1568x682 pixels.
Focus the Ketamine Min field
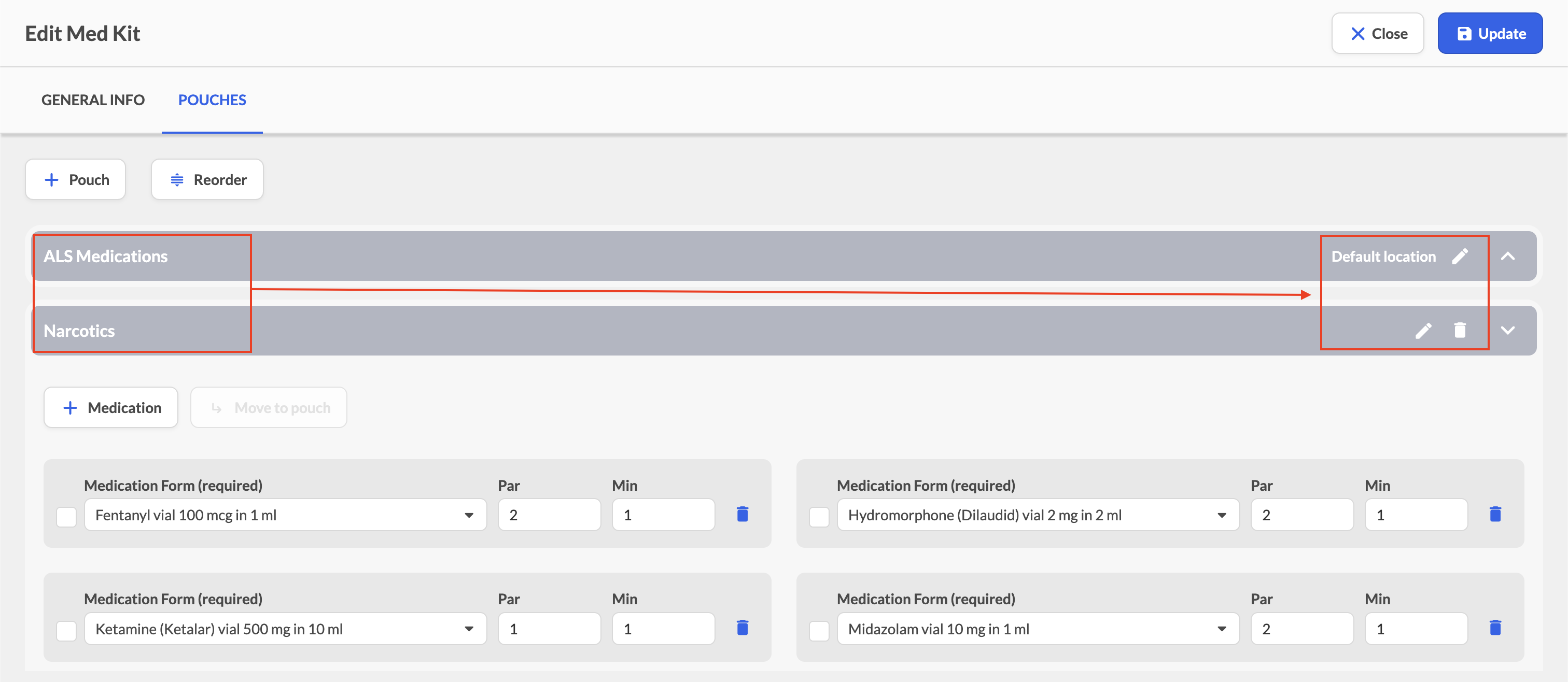pos(663,629)
